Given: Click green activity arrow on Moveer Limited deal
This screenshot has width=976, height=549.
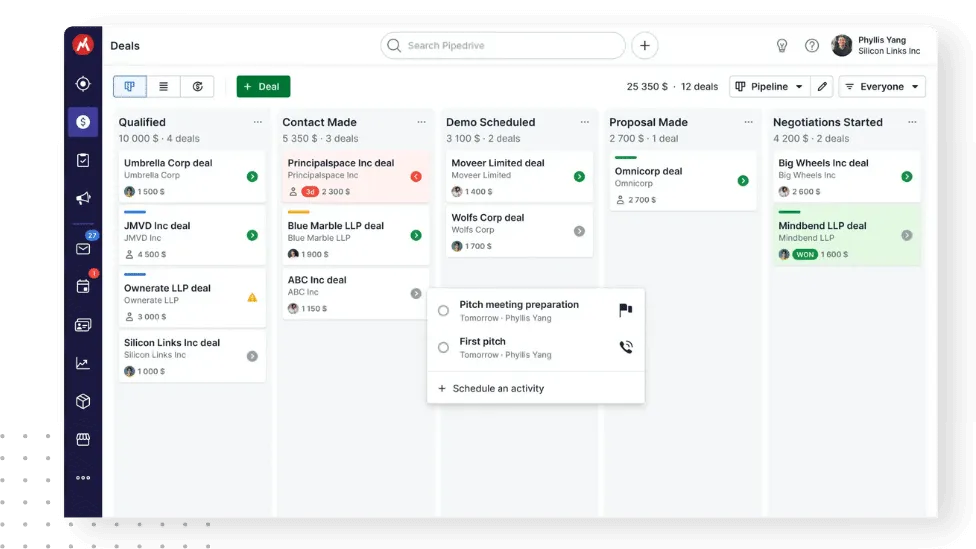Looking at the screenshot, I should (x=580, y=177).
